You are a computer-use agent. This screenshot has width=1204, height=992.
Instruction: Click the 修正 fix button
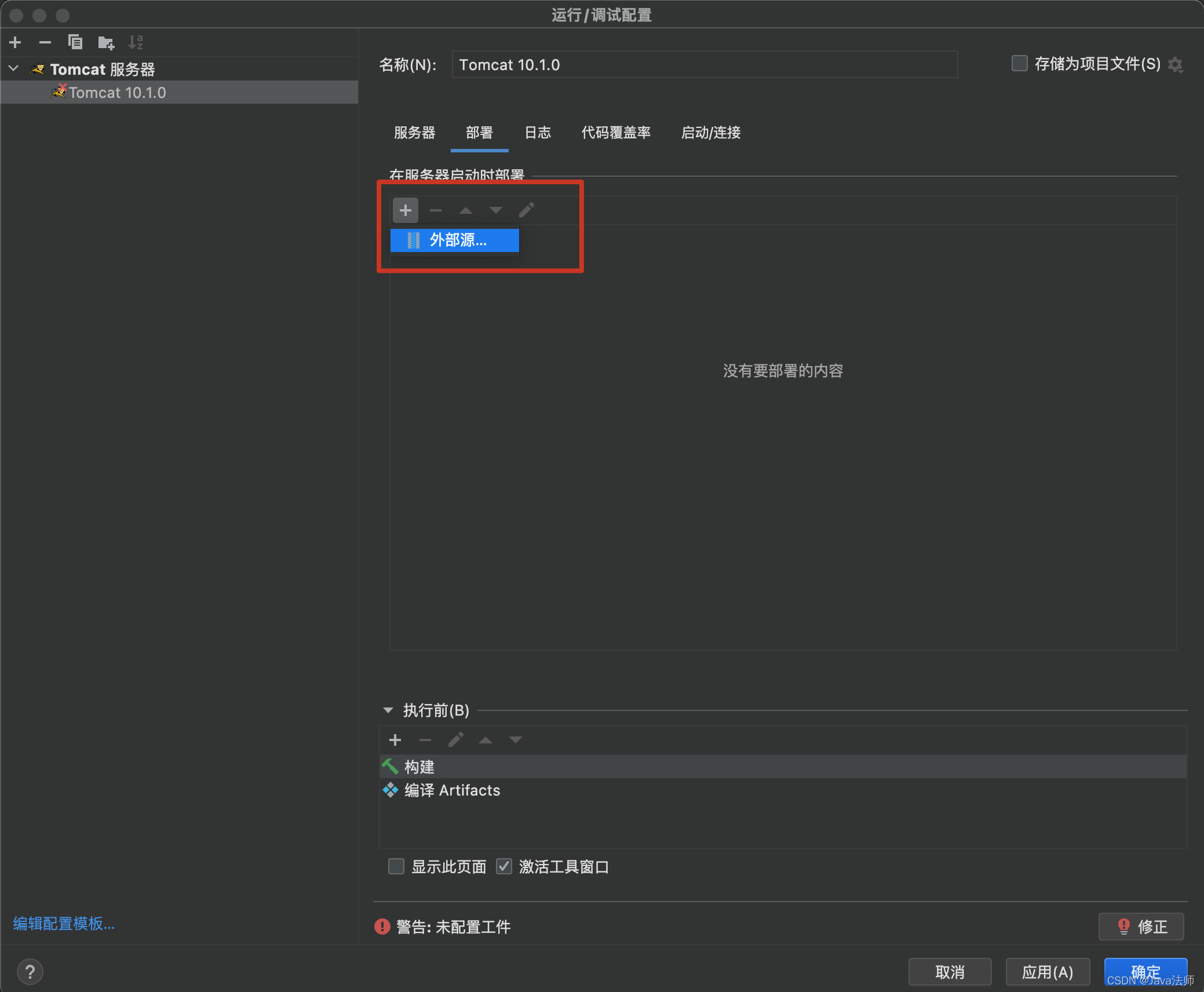point(1140,927)
